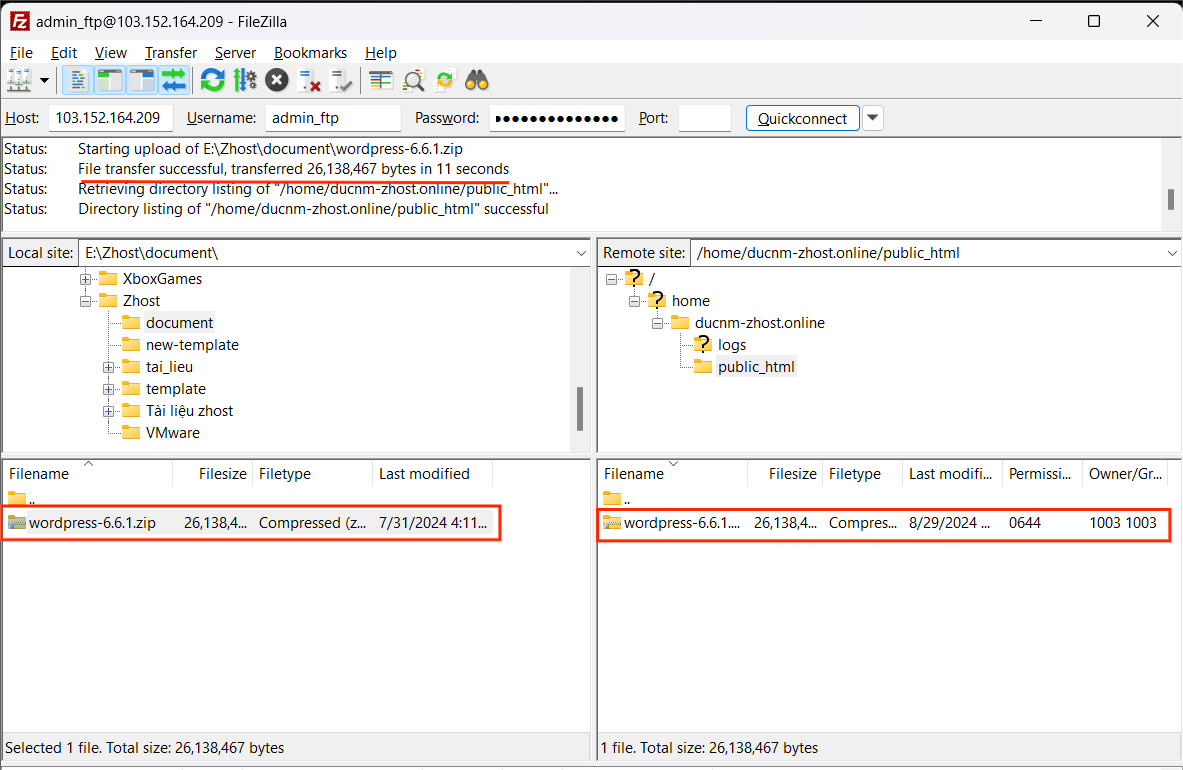The image size is (1183, 770).
Task: Open the Transfer menu
Action: [170, 53]
